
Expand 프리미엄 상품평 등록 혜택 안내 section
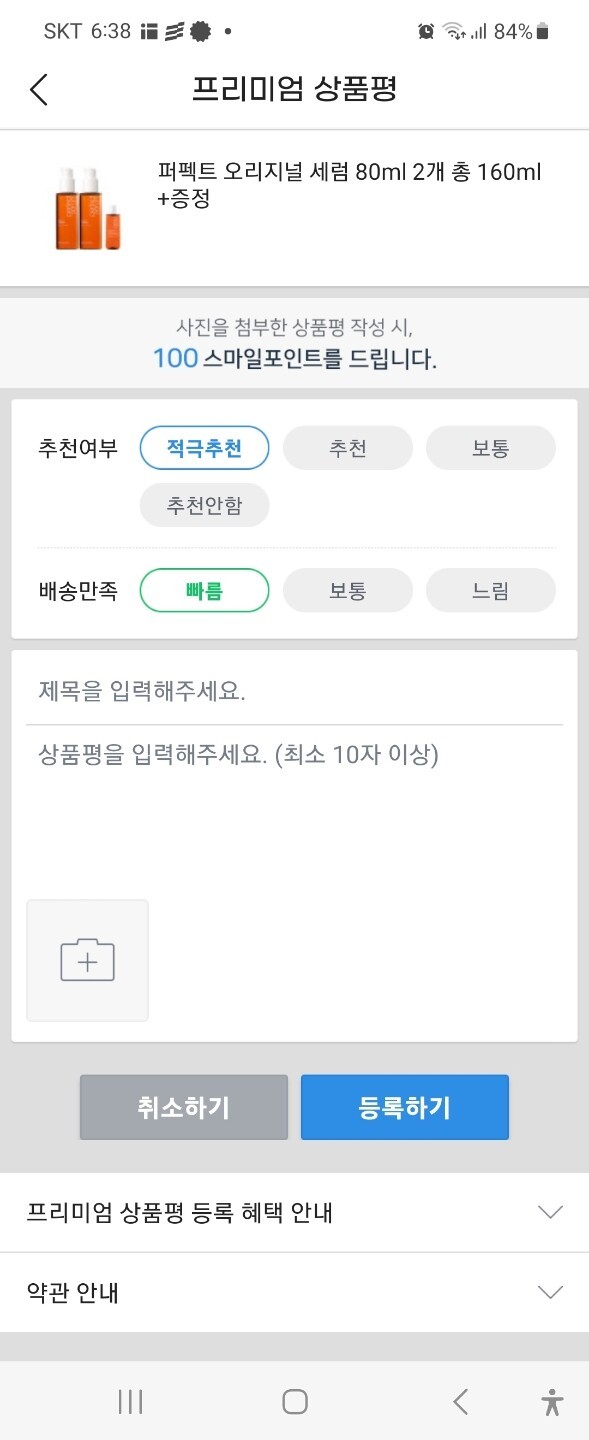coord(294,1213)
